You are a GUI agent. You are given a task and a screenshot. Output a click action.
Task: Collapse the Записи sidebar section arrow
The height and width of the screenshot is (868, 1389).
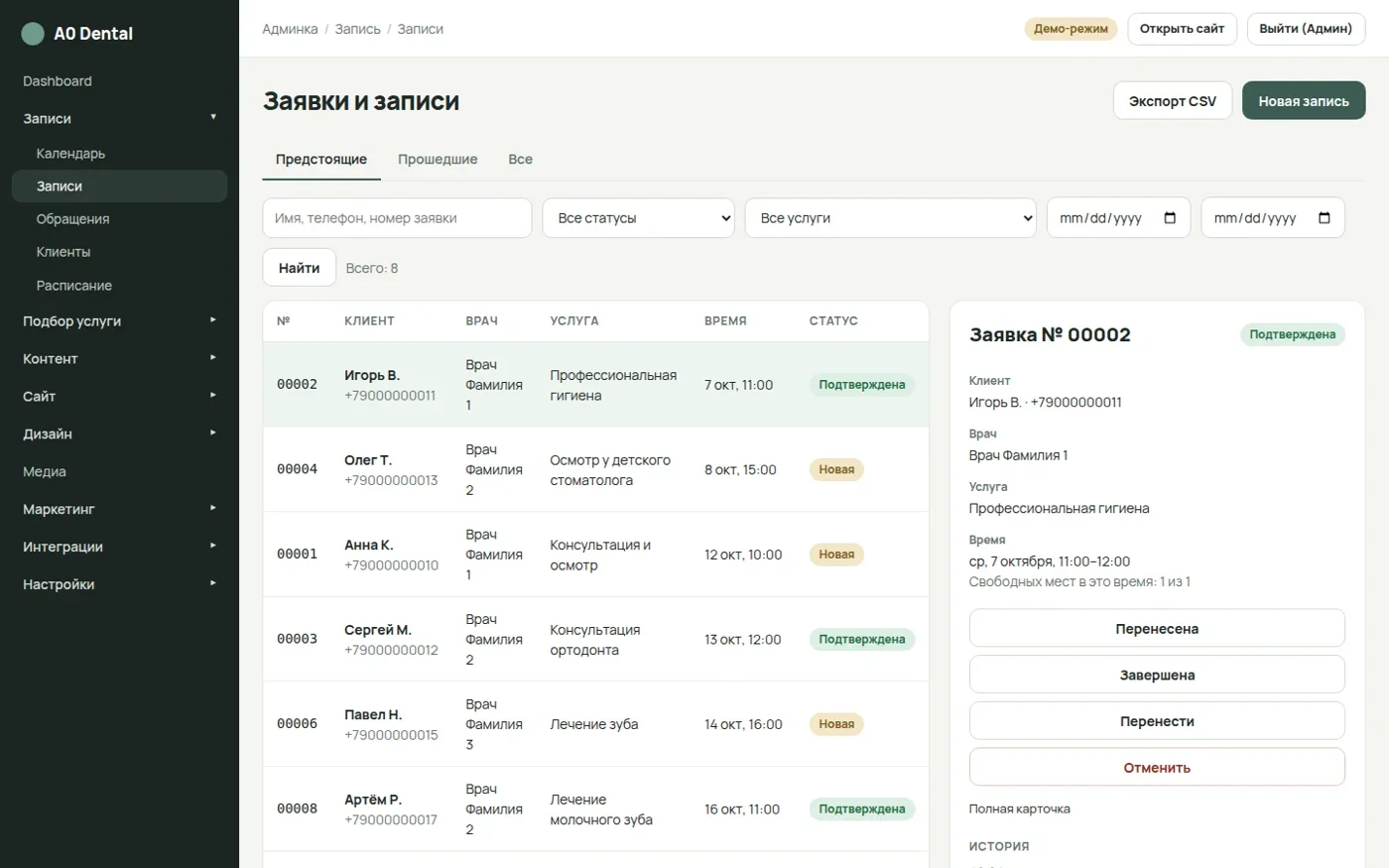(x=213, y=117)
